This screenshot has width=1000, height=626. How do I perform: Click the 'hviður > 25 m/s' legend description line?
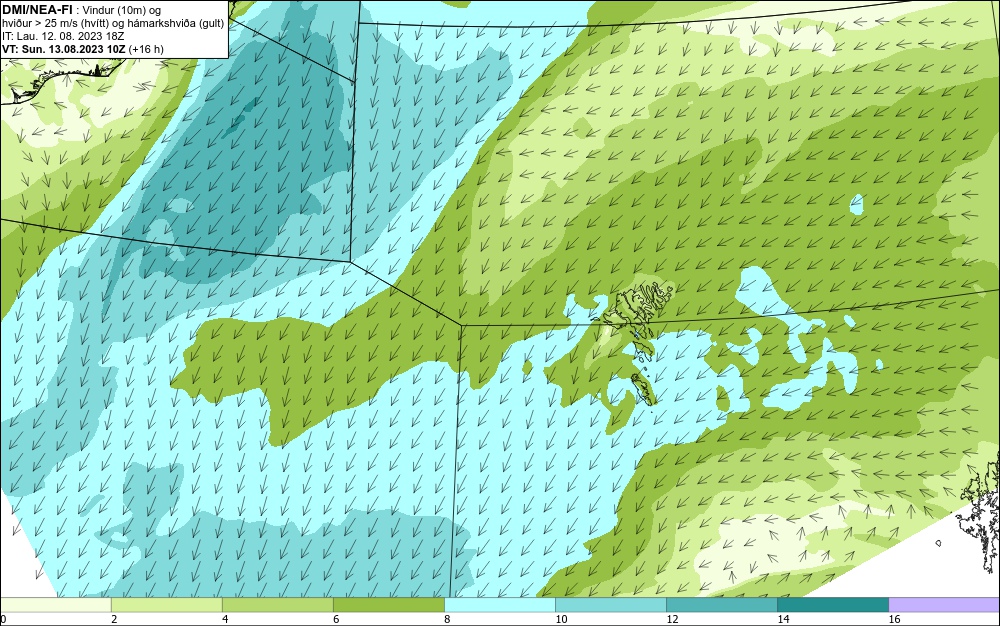[113, 24]
